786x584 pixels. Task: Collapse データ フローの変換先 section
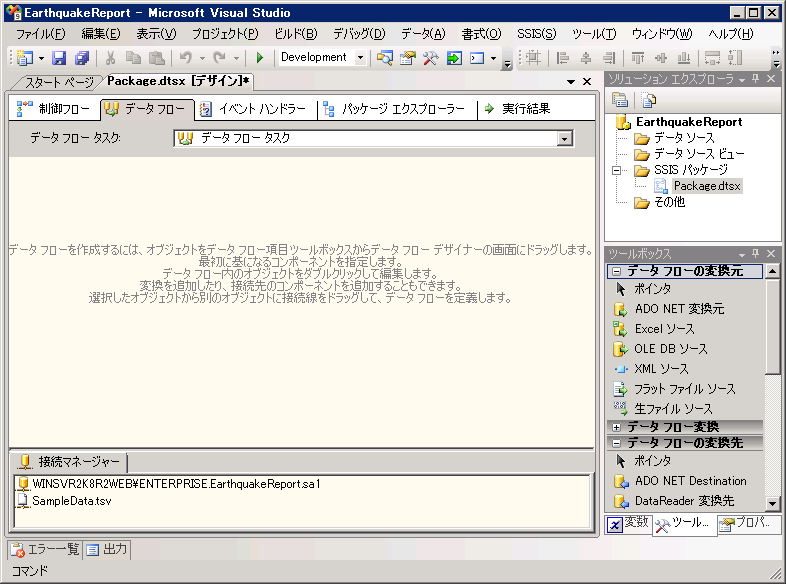point(617,444)
